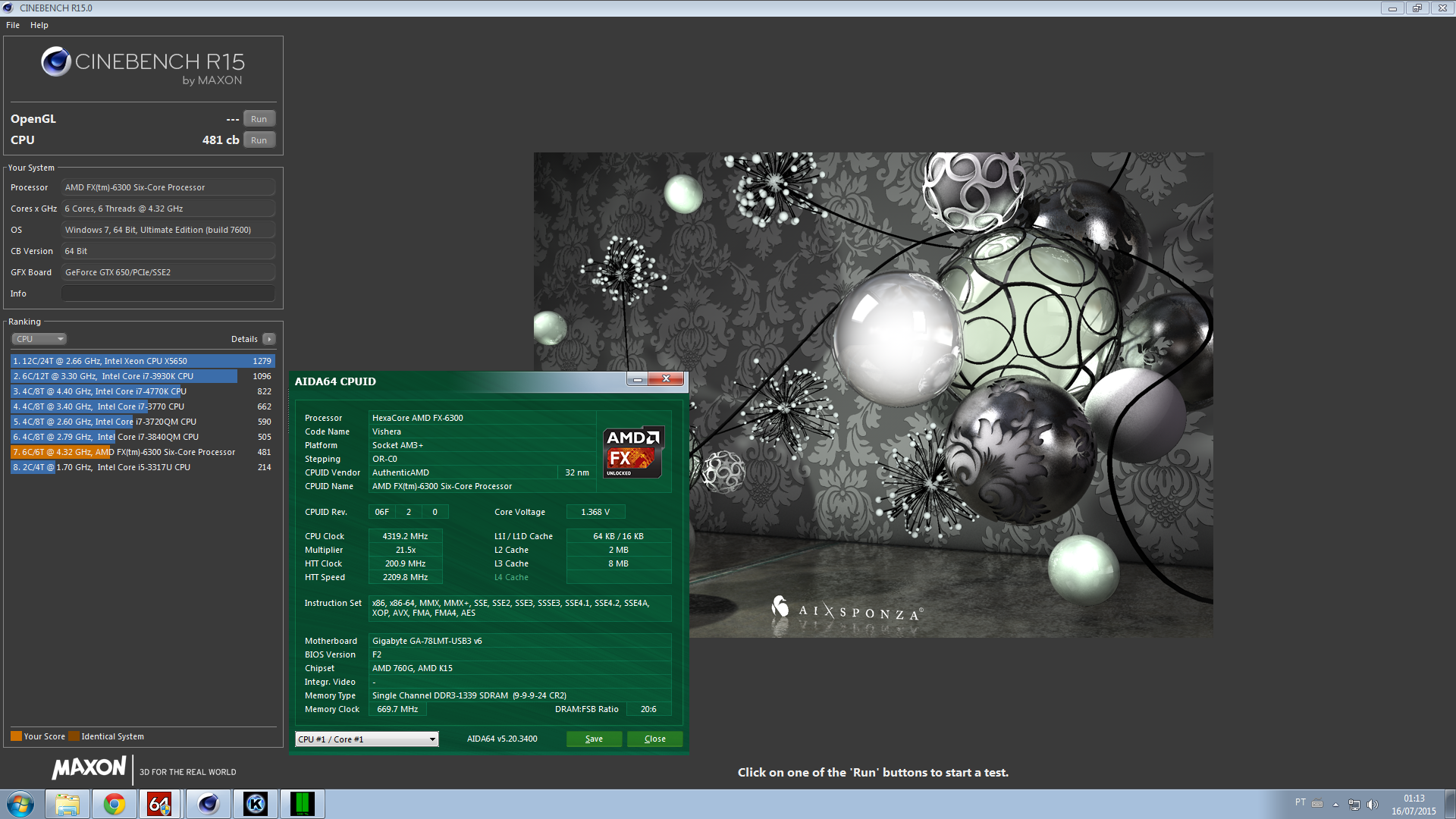1456x819 pixels.
Task: Open the Windows Start menu
Action: click(x=20, y=804)
